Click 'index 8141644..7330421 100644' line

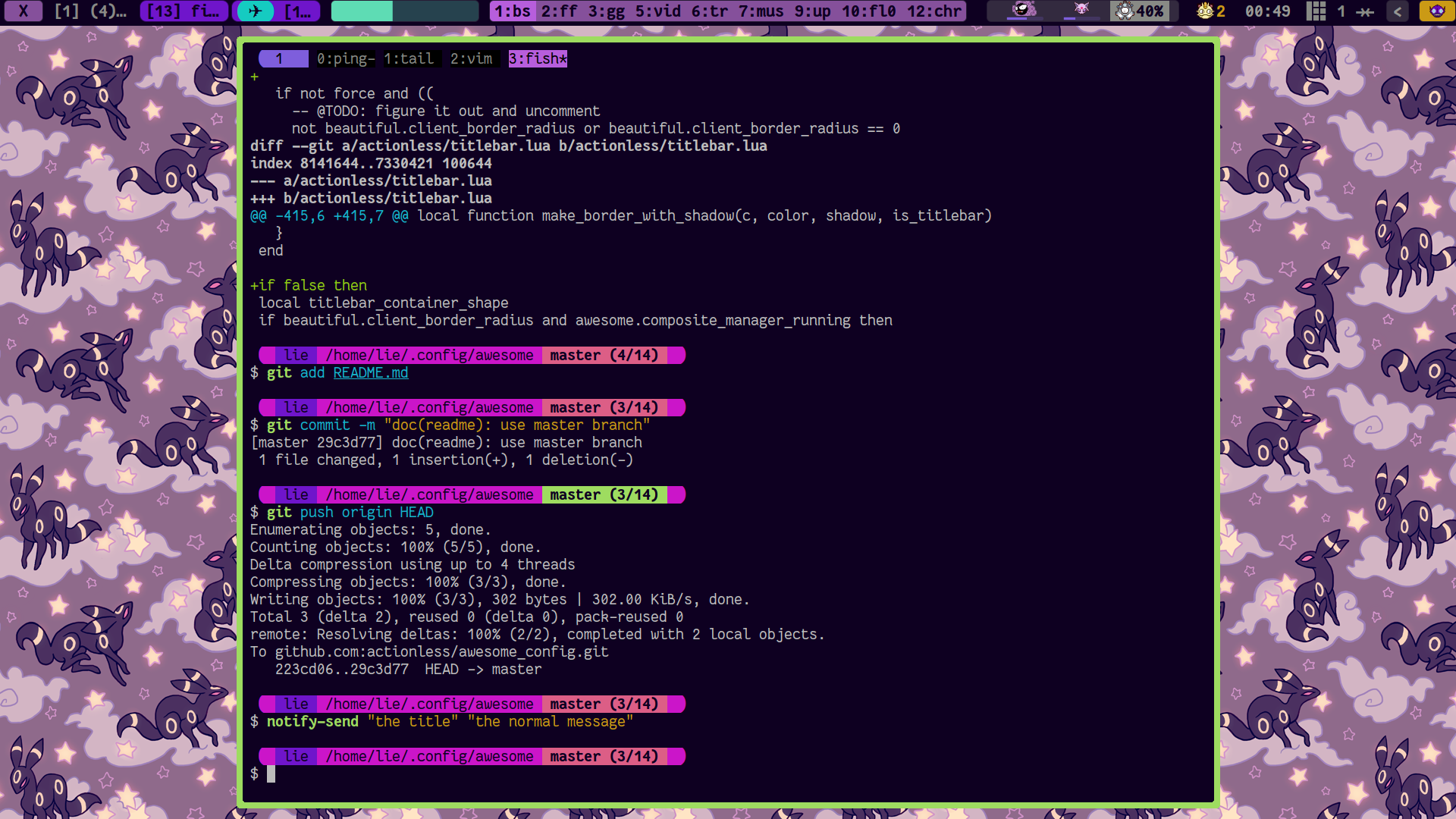(371, 163)
